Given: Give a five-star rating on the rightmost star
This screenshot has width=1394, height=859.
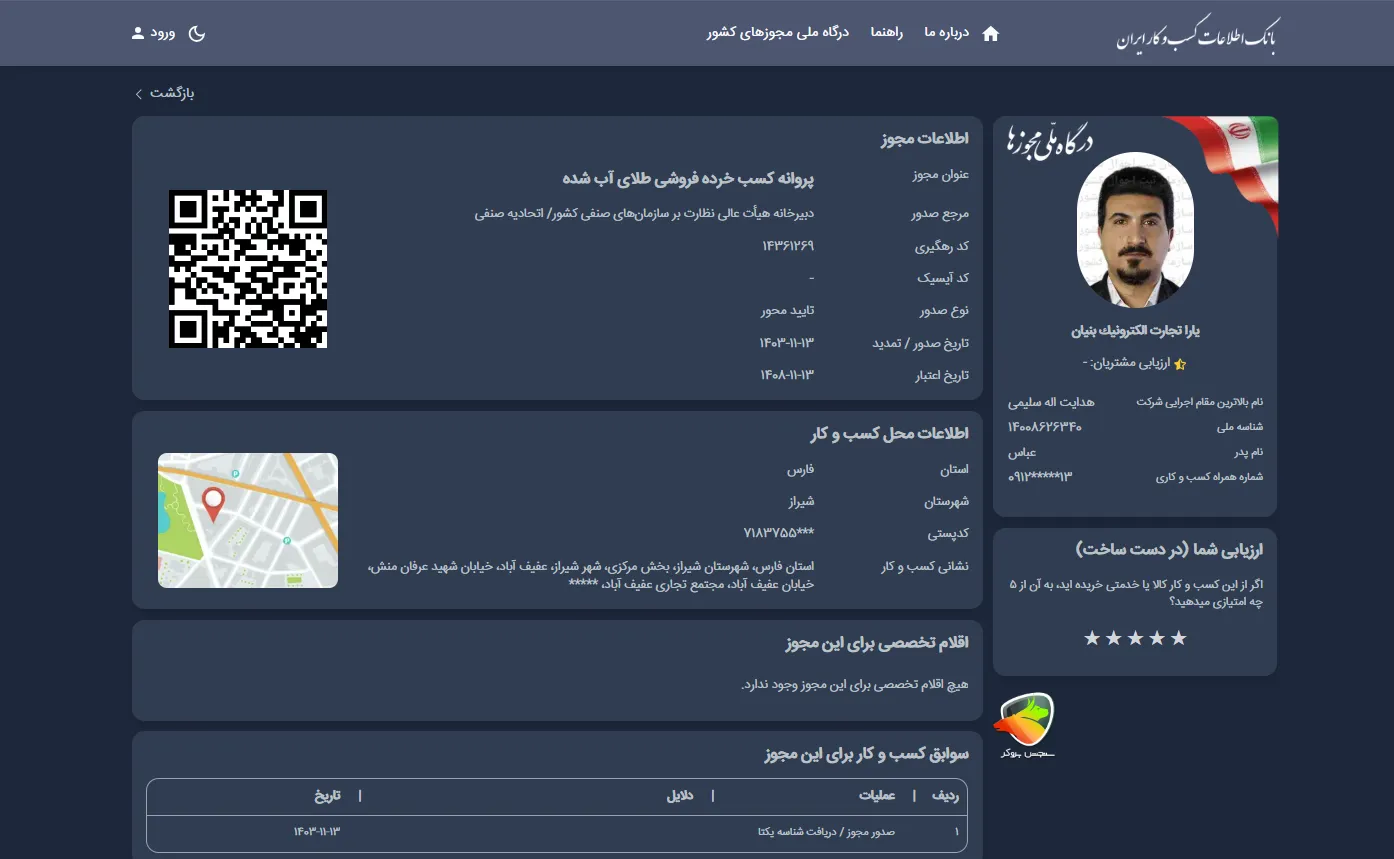Looking at the screenshot, I should point(1177,637).
